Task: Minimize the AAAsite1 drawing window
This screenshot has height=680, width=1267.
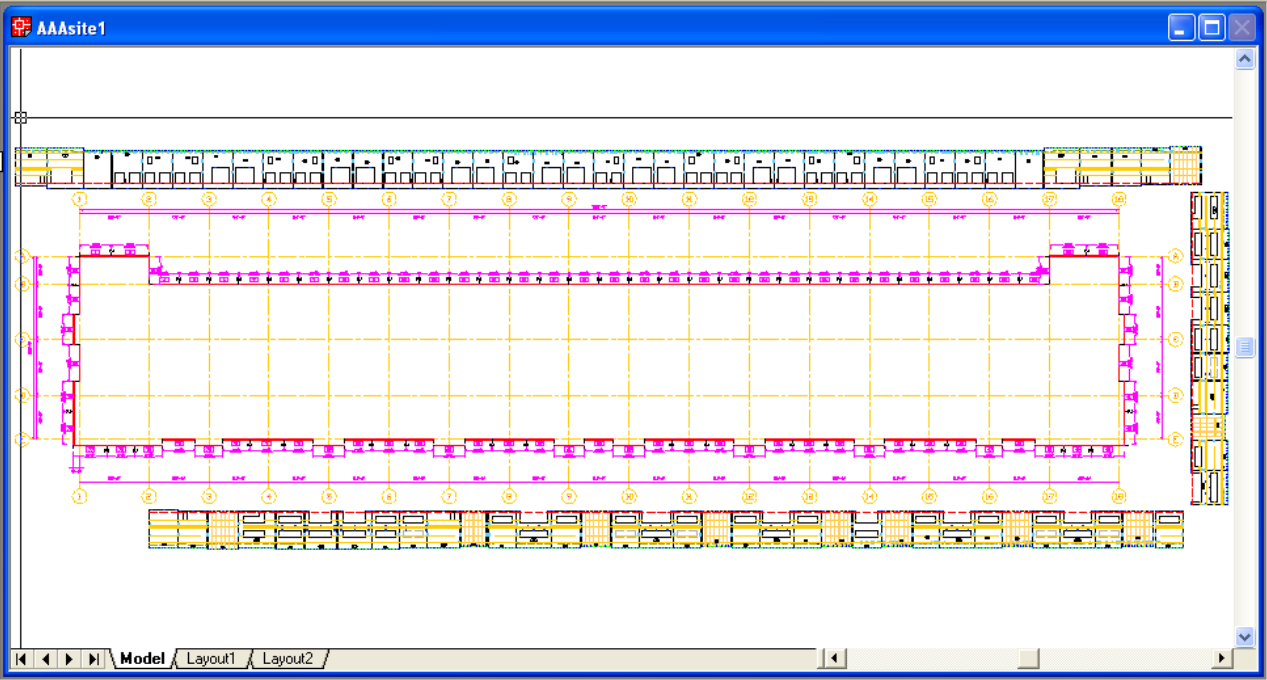Action: pos(1182,27)
